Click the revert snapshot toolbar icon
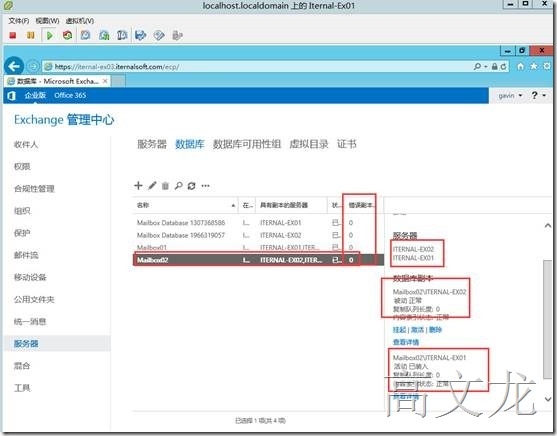 point(104,35)
